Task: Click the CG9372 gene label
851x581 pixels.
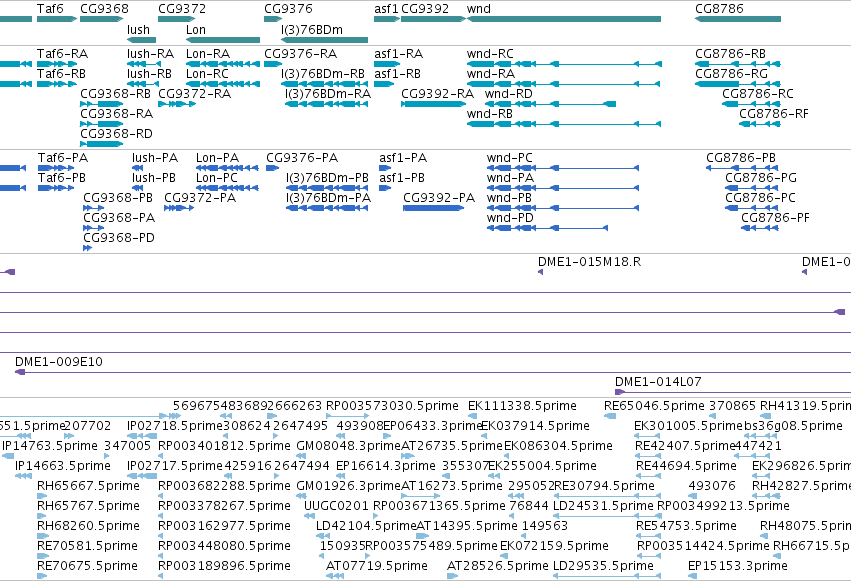Action: (x=182, y=9)
